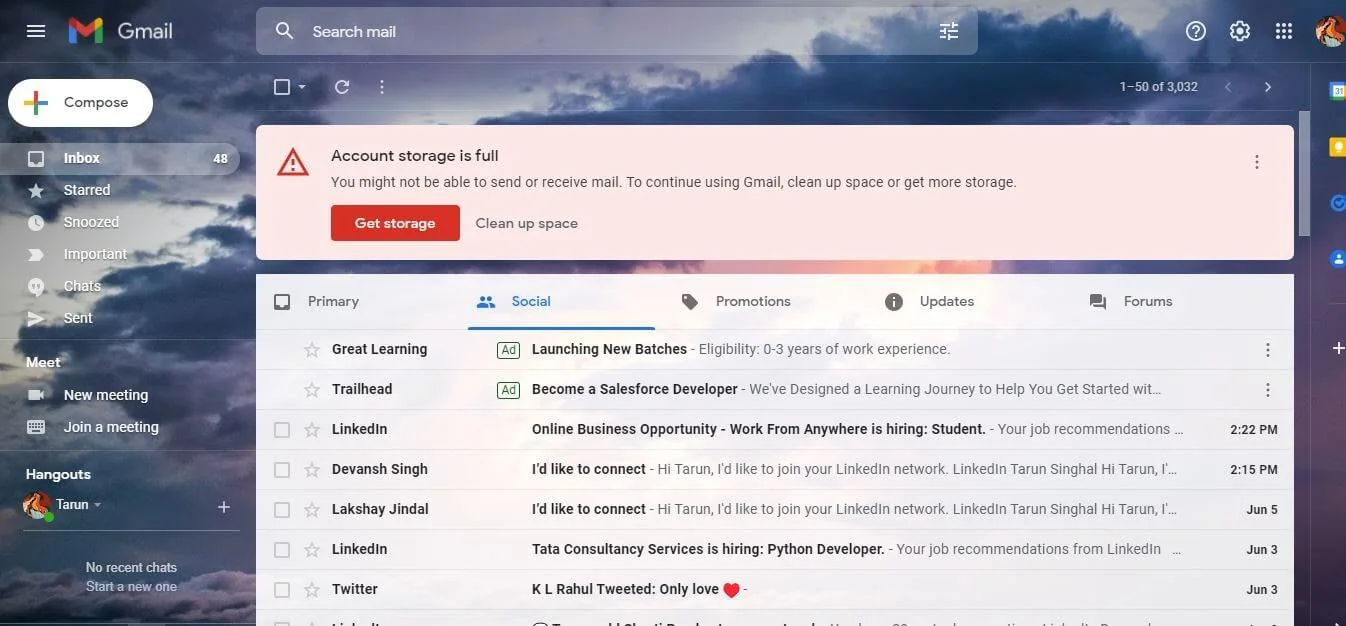Star the Twitter email

point(312,589)
